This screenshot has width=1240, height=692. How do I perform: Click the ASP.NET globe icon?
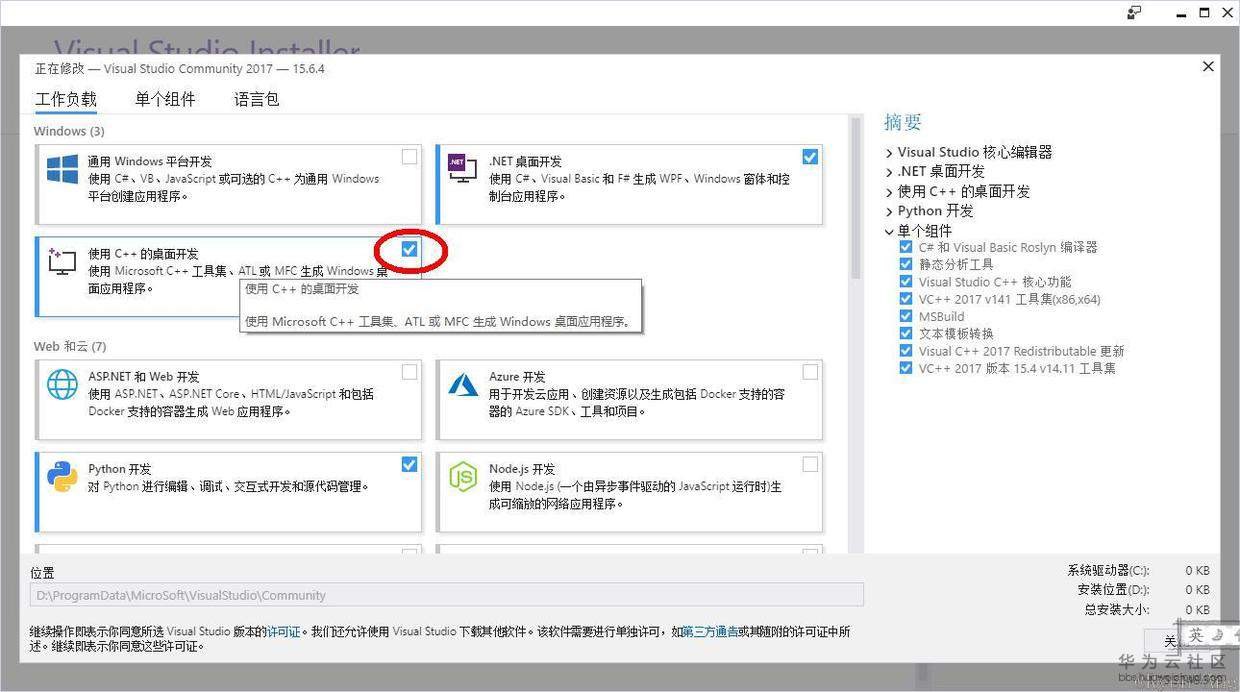click(62, 385)
